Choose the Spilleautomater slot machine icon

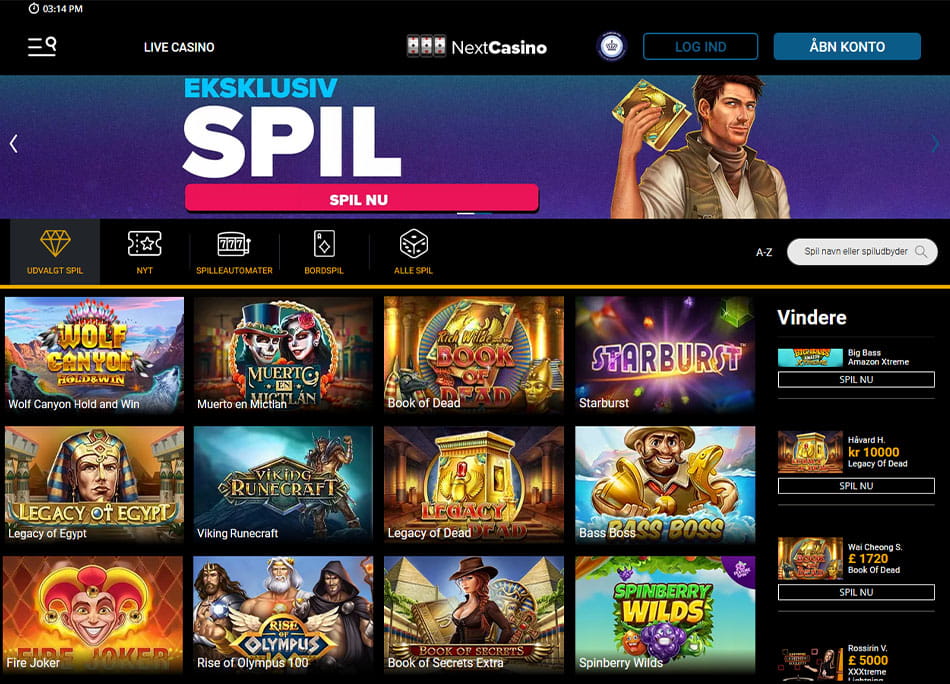(x=234, y=244)
